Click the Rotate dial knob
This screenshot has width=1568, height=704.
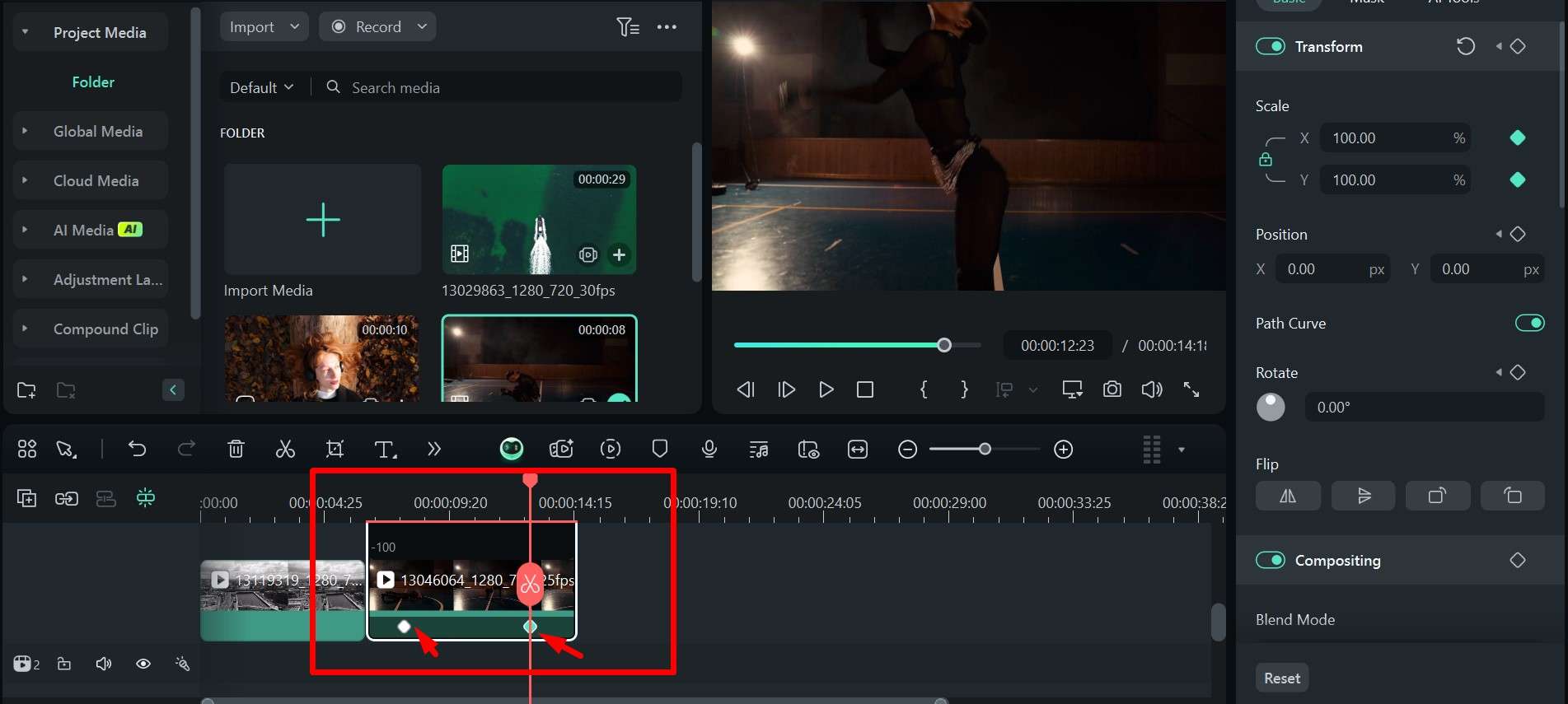[x=1271, y=407]
